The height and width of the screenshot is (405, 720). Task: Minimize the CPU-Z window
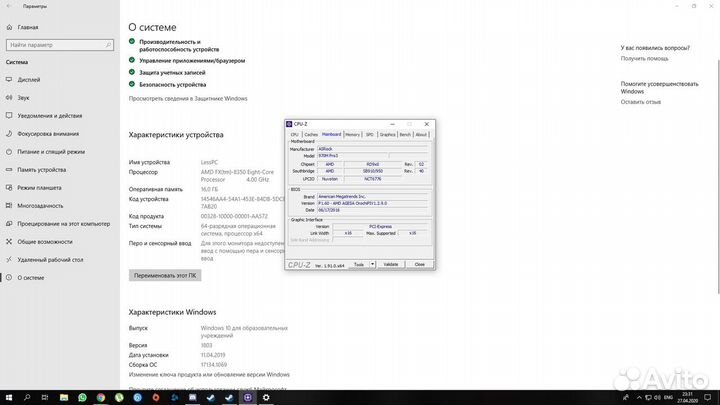pyautogui.click(x=392, y=124)
